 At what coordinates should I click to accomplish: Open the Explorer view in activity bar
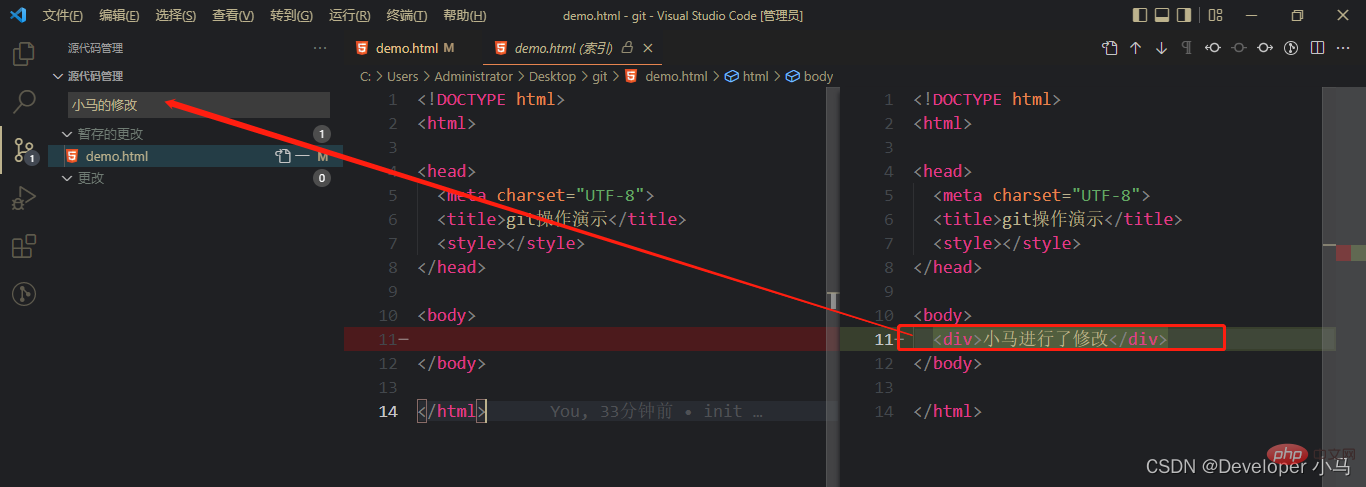point(24,54)
